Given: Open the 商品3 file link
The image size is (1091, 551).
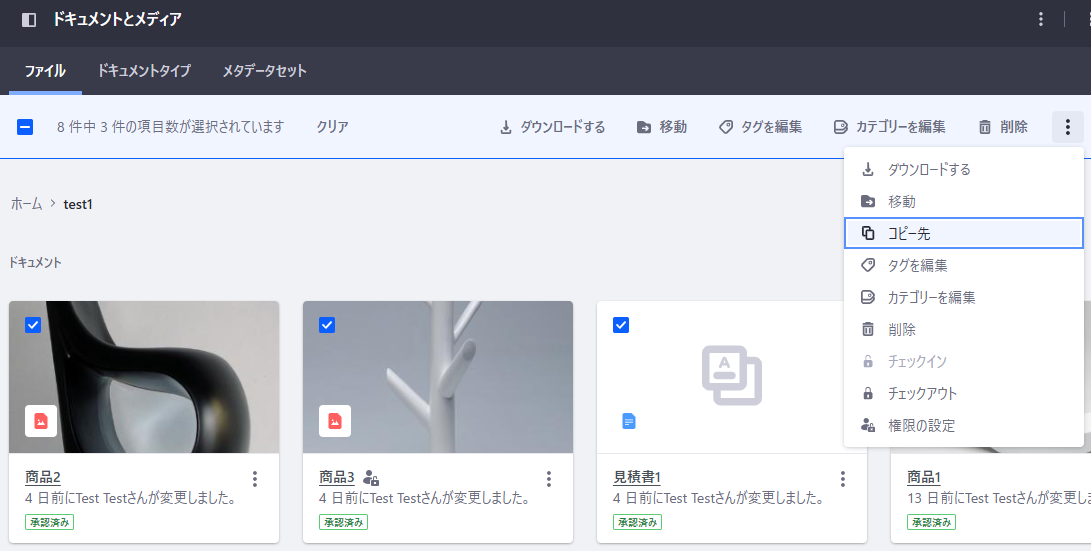Looking at the screenshot, I should point(337,477).
